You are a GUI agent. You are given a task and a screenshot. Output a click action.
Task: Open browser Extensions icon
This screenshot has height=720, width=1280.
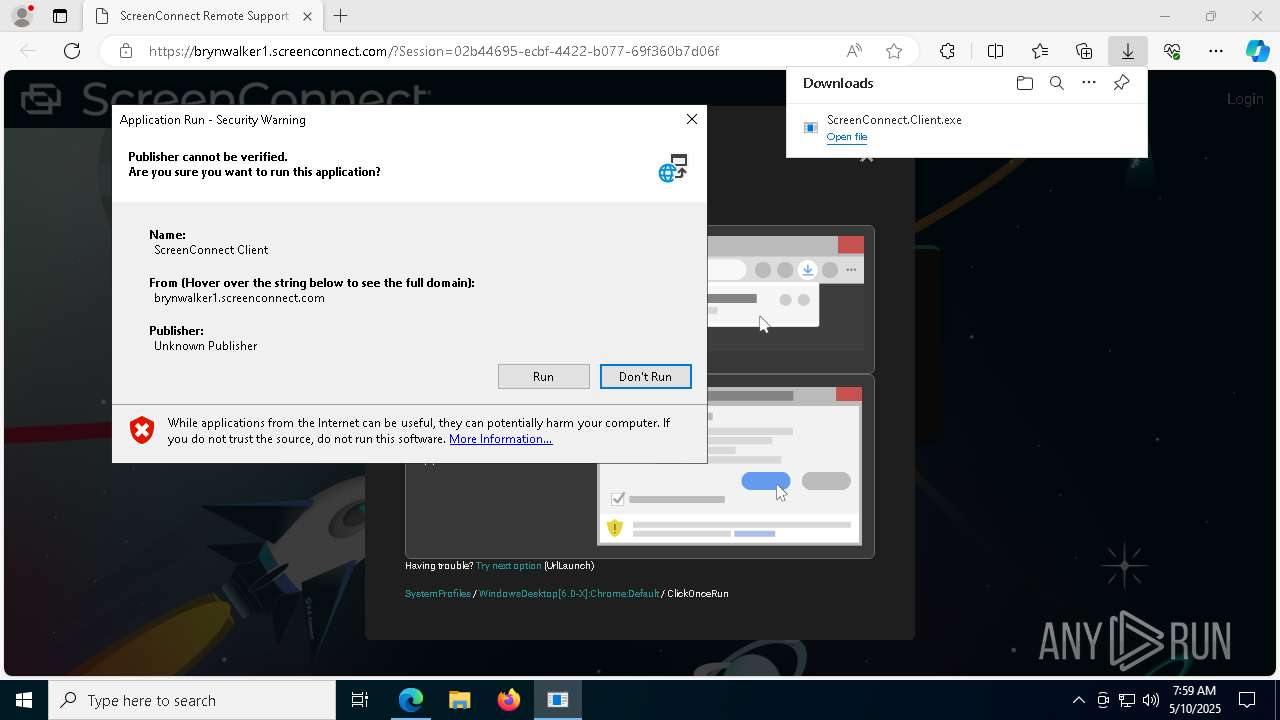click(947, 51)
